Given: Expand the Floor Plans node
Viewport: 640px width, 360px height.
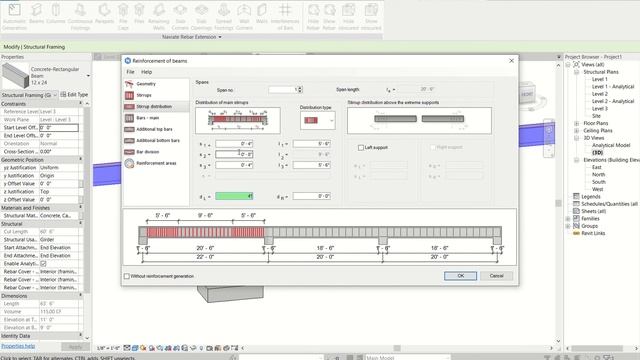Looking at the screenshot, I should click(x=576, y=123).
